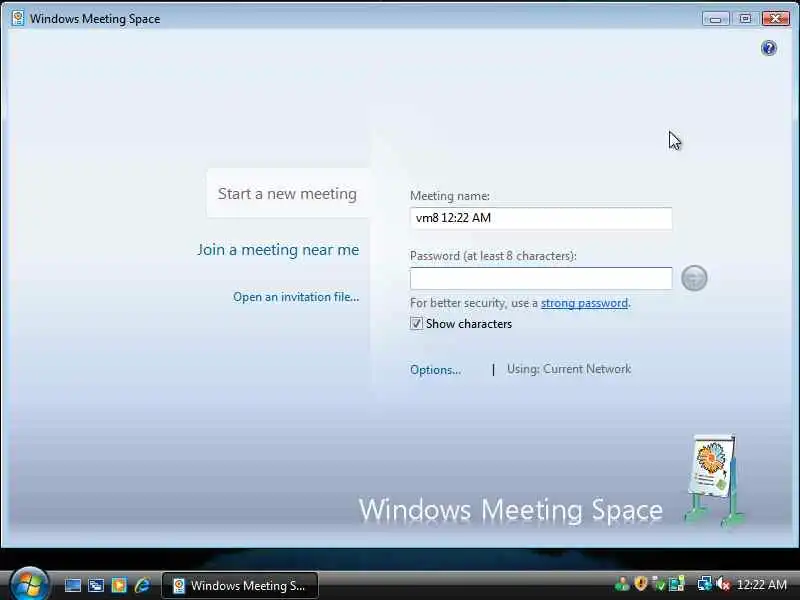Open the network connection tray icon
This screenshot has width=800, height=600.
pyautogui.click(x=705, y=584)
